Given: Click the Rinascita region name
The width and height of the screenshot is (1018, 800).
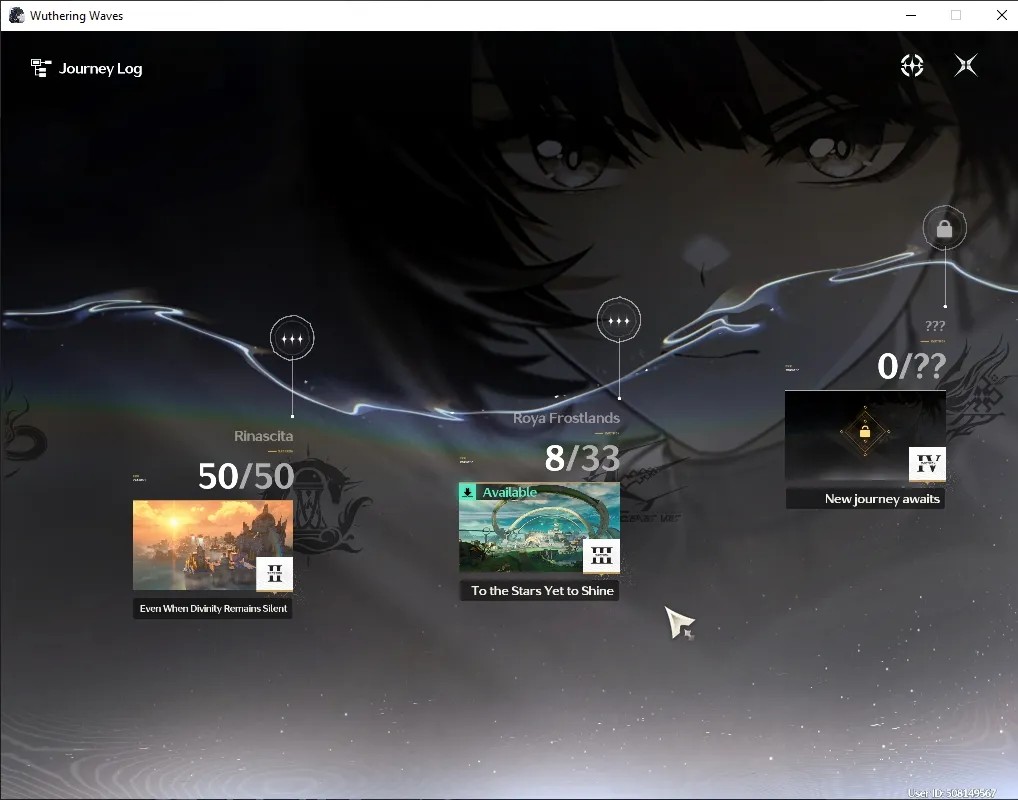Looking at the screenshot, I should click(x=264, y=436).
